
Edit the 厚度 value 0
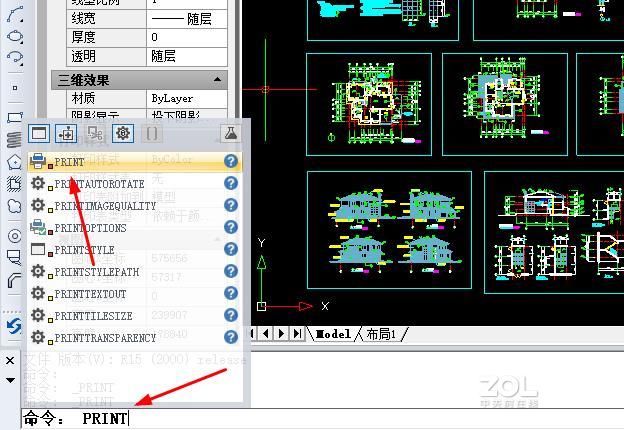click(x=187, y=37)
